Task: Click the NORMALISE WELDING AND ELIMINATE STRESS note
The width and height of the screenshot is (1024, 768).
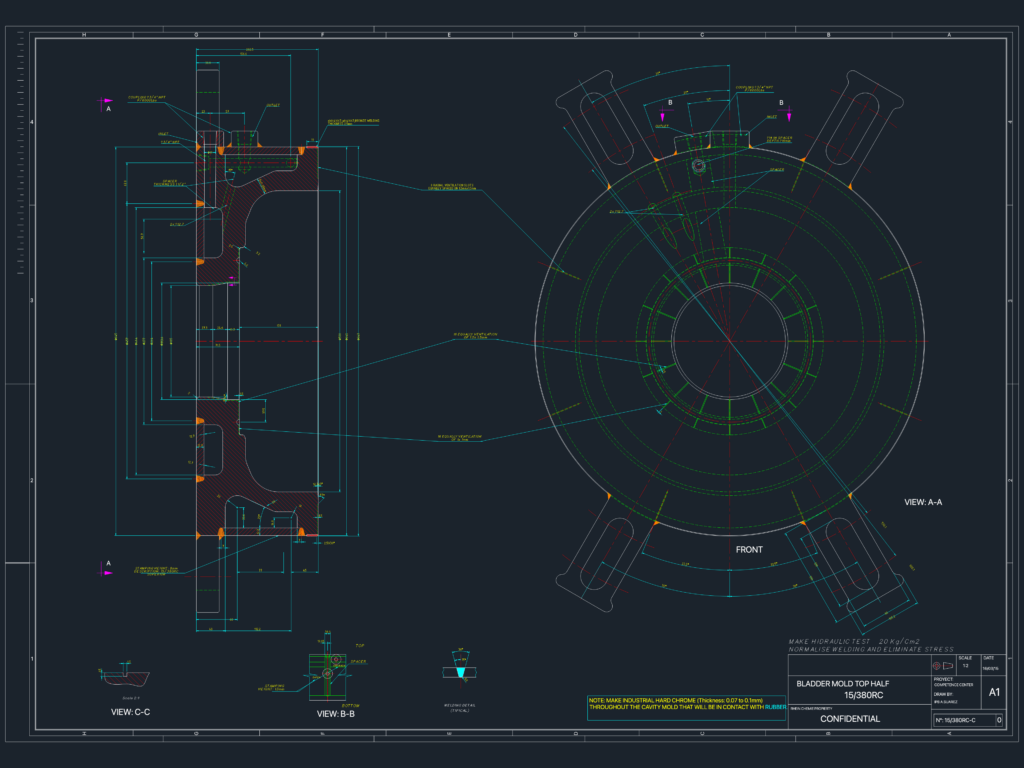Action: (871, 649)
